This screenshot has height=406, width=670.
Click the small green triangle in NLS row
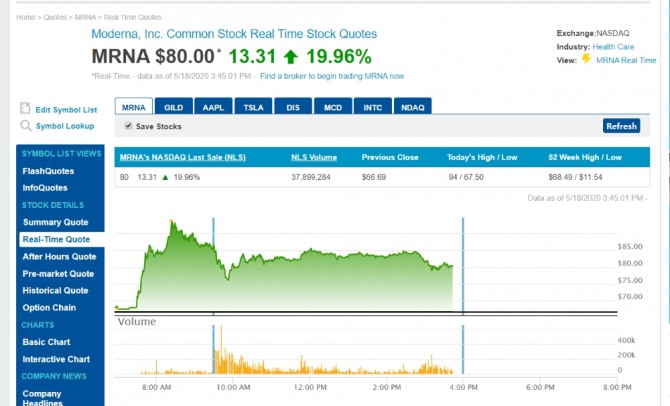pos(165,177)
